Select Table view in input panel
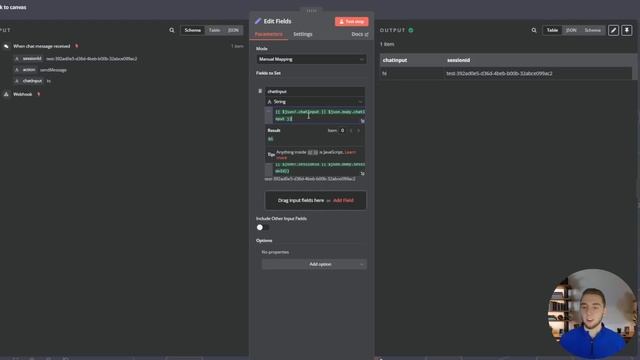This screenshot has height=360, width=640. click(214, 30)
